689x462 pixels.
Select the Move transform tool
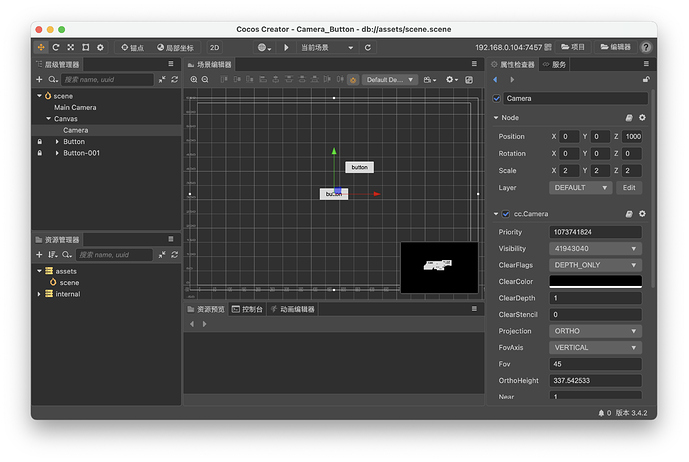41,47
